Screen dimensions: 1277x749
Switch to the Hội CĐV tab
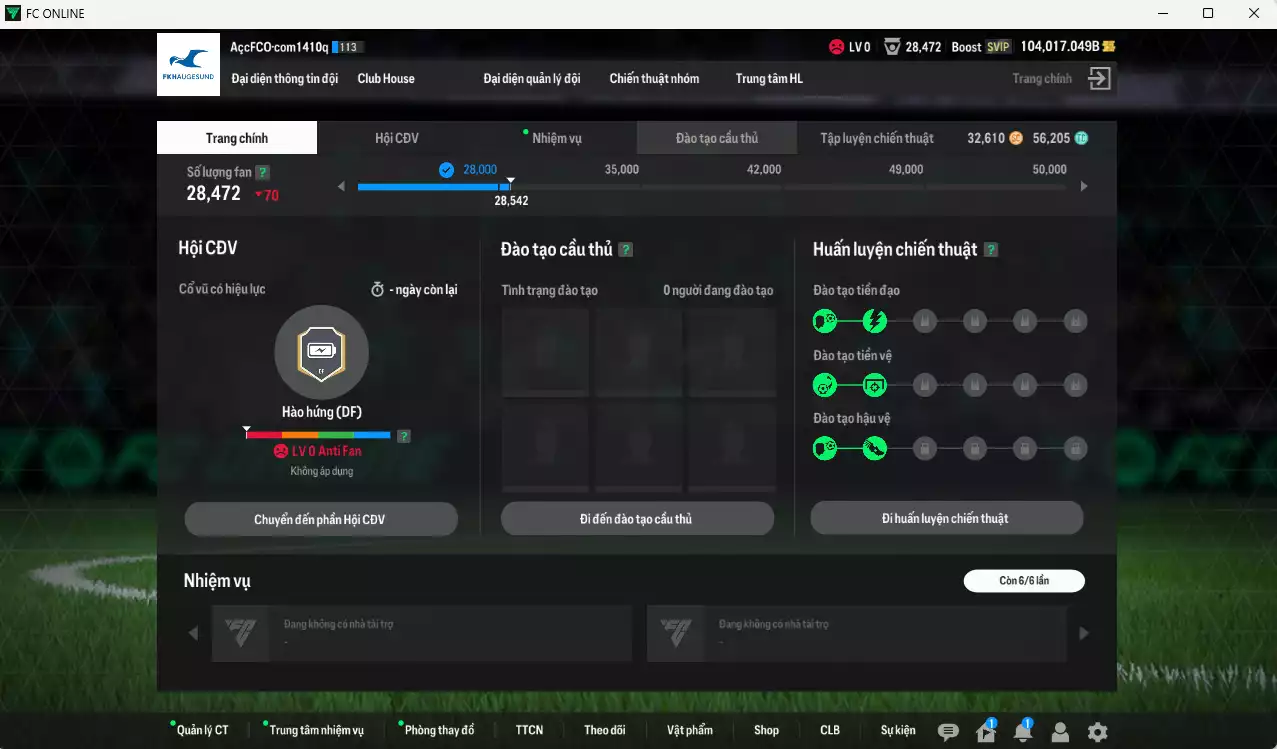[397, 138]
